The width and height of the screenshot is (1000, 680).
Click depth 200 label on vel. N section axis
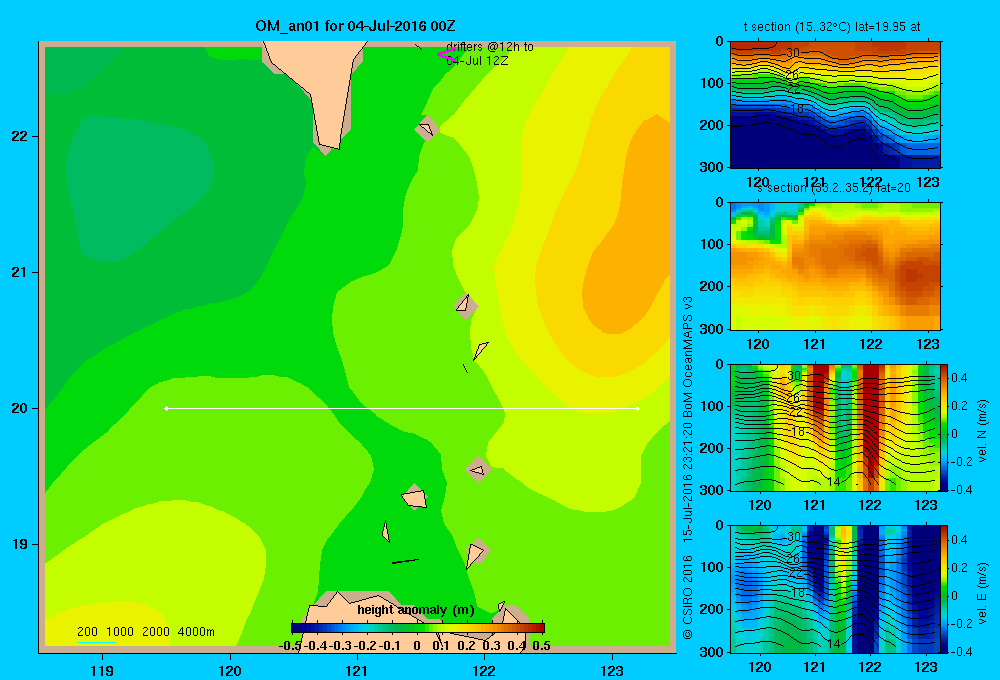[x=712, y=448]
